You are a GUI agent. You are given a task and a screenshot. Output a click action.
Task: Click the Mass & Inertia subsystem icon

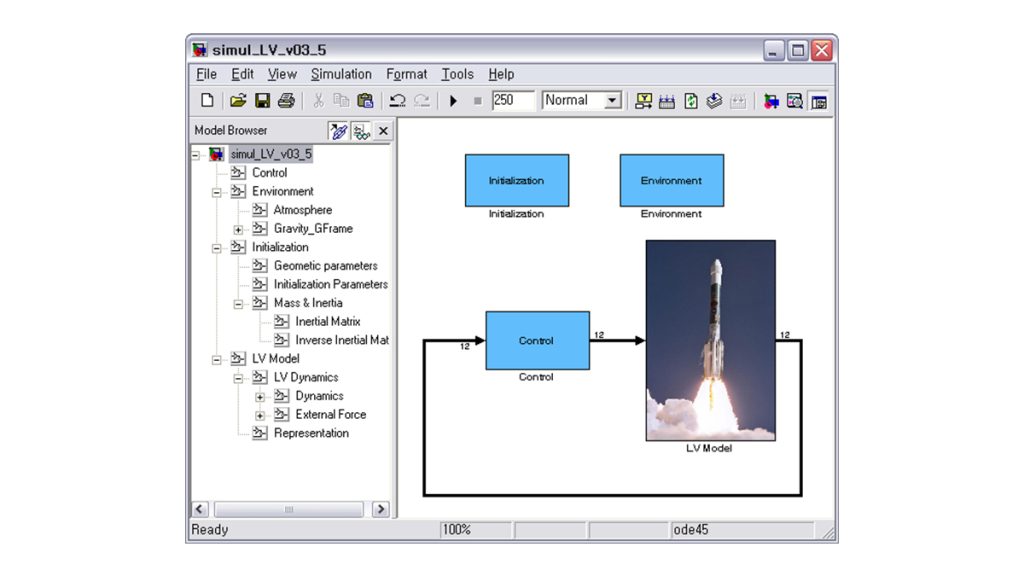260,303
